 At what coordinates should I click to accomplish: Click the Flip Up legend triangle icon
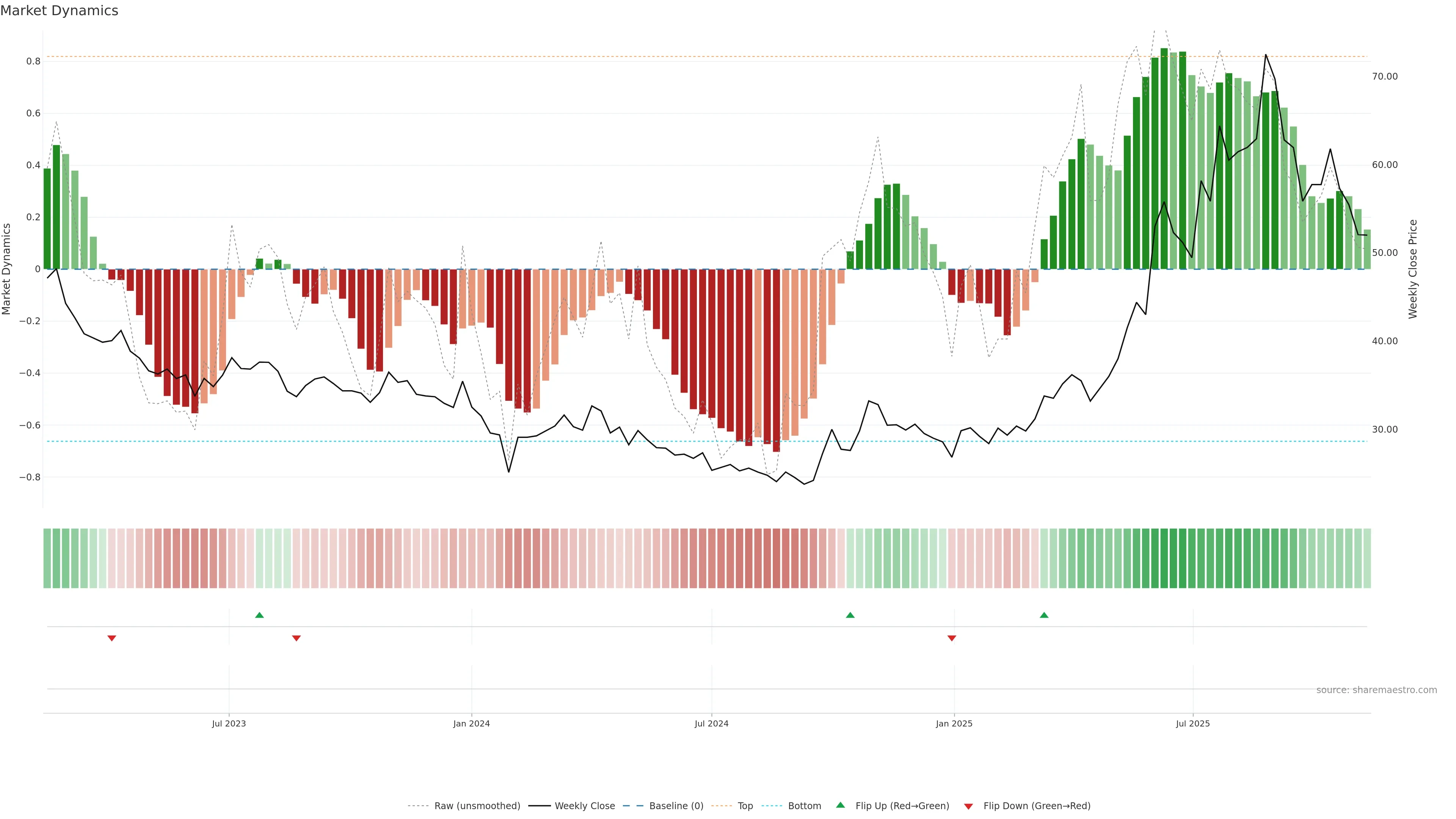[841, 805]
